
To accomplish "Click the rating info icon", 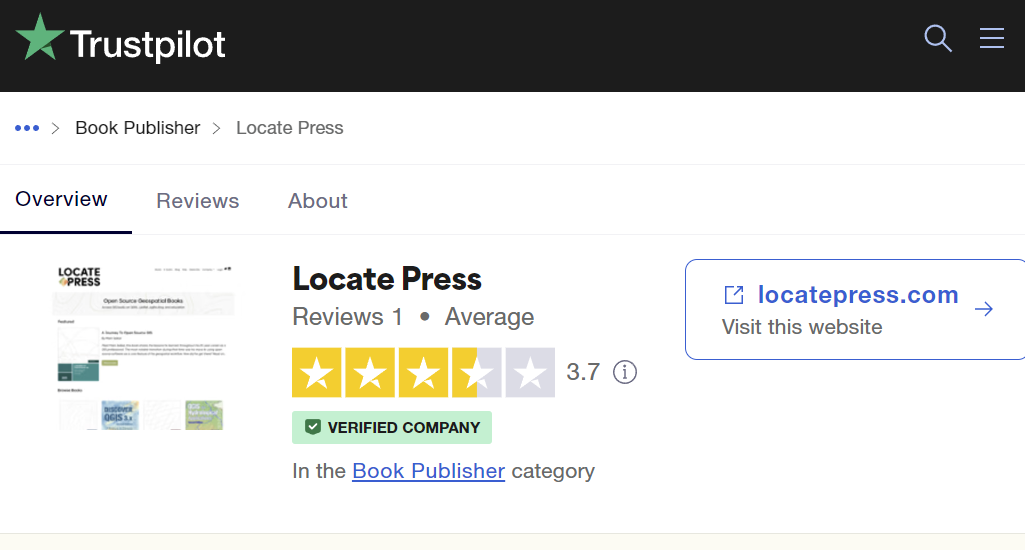I will tap(625, 373).
